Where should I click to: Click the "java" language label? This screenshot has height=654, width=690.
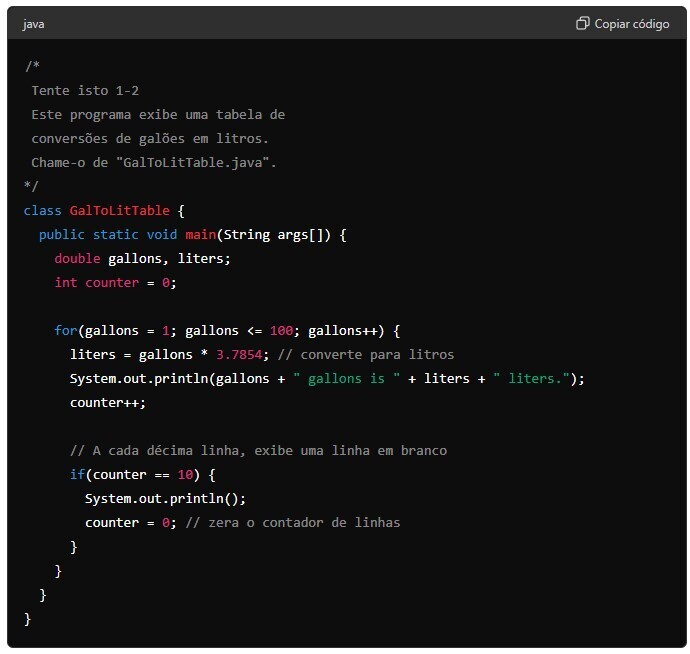(x=33, y=24)
